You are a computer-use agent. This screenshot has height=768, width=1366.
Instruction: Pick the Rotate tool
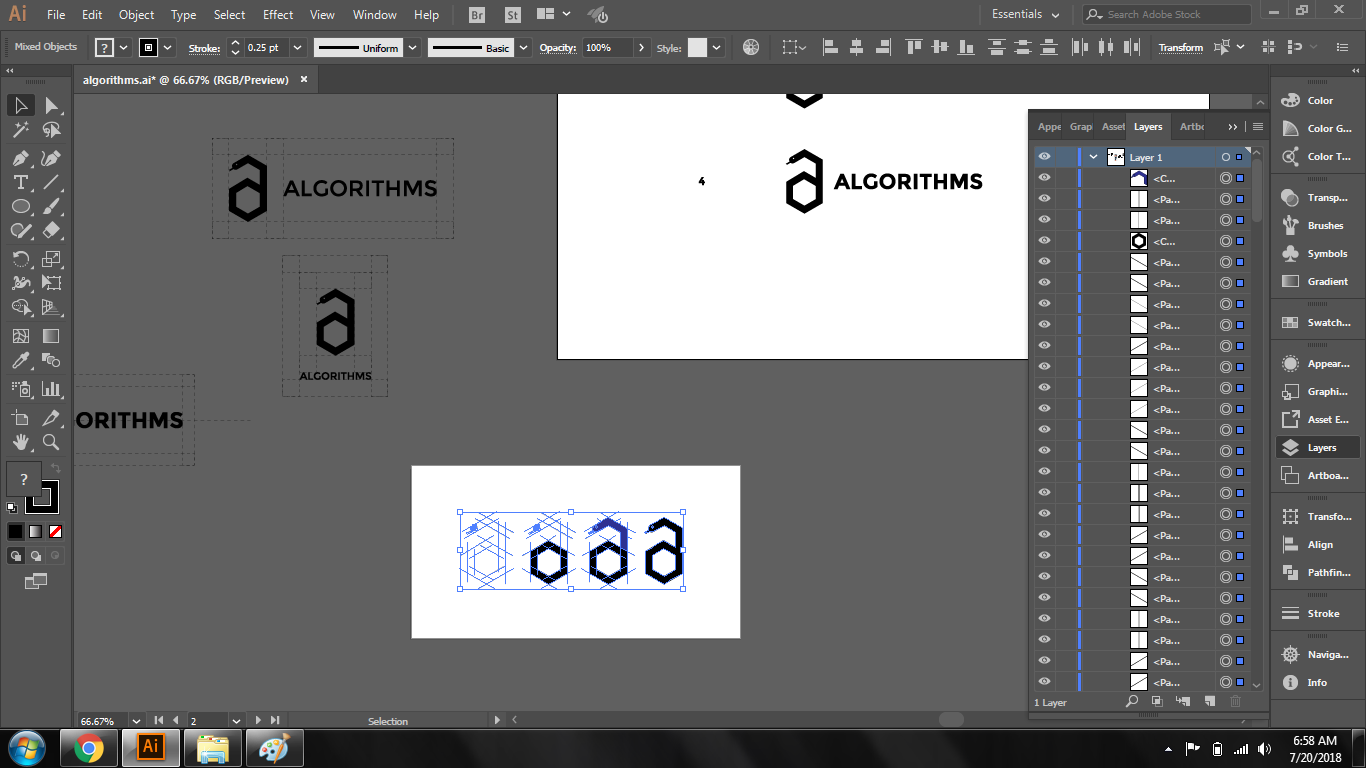[20, 259]
